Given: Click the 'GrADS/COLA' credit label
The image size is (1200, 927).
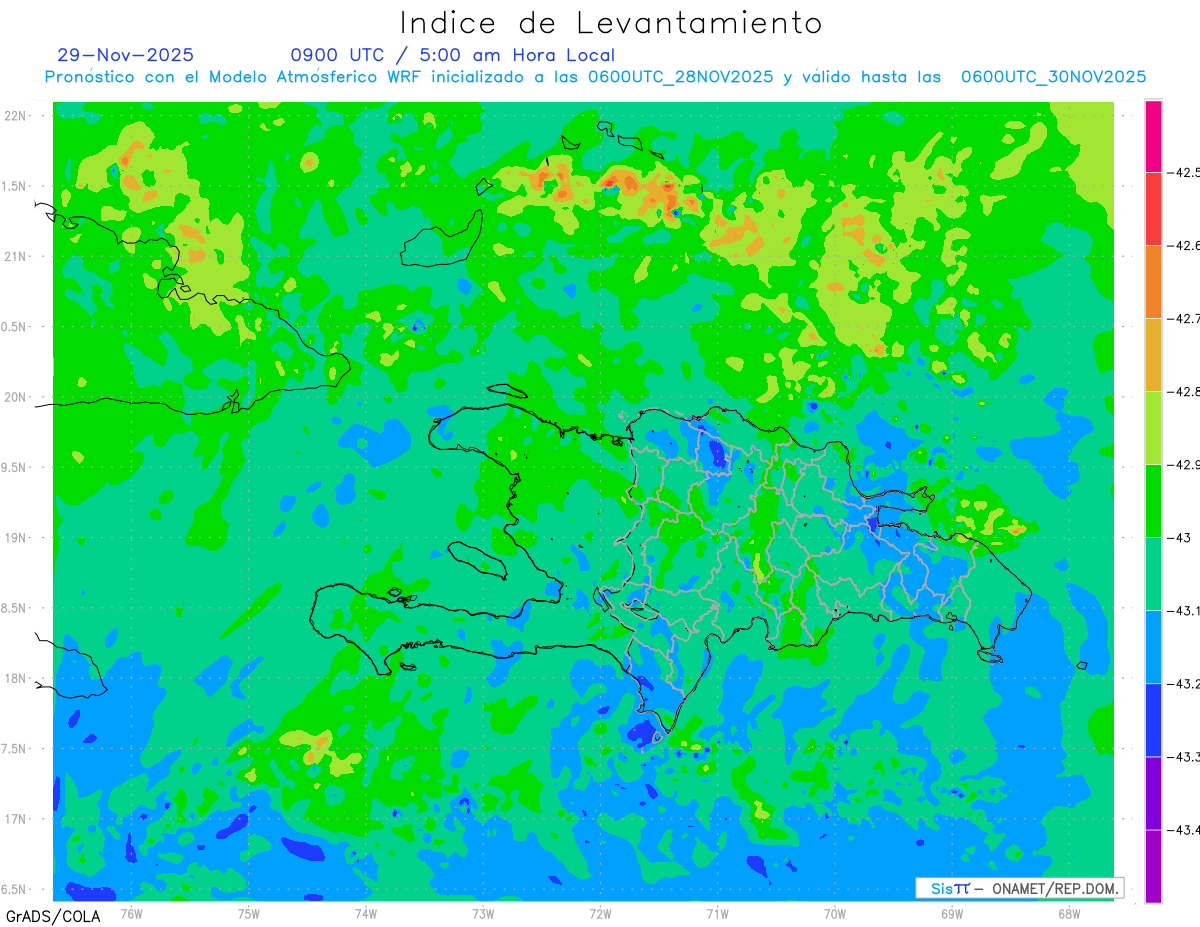Looking at the screenshot, I should click(x=53, y=916).
